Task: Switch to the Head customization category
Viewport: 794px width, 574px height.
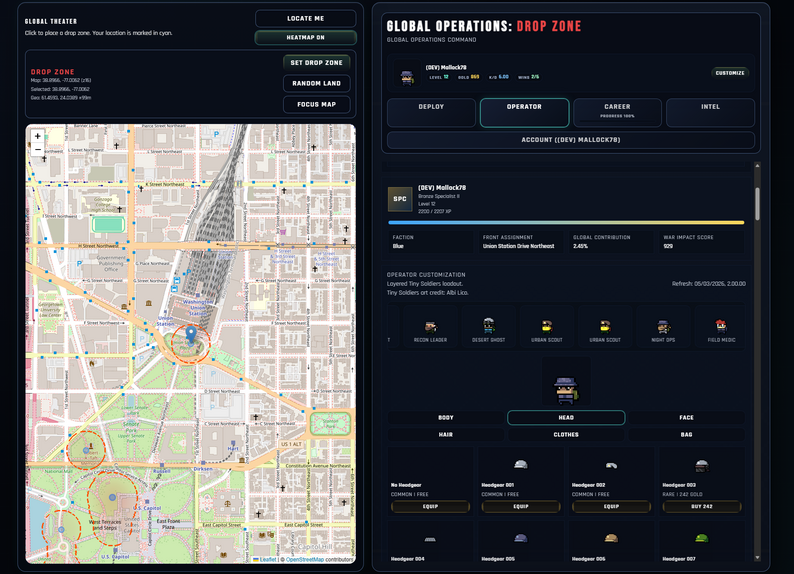Action: click(x=566, y=418)
